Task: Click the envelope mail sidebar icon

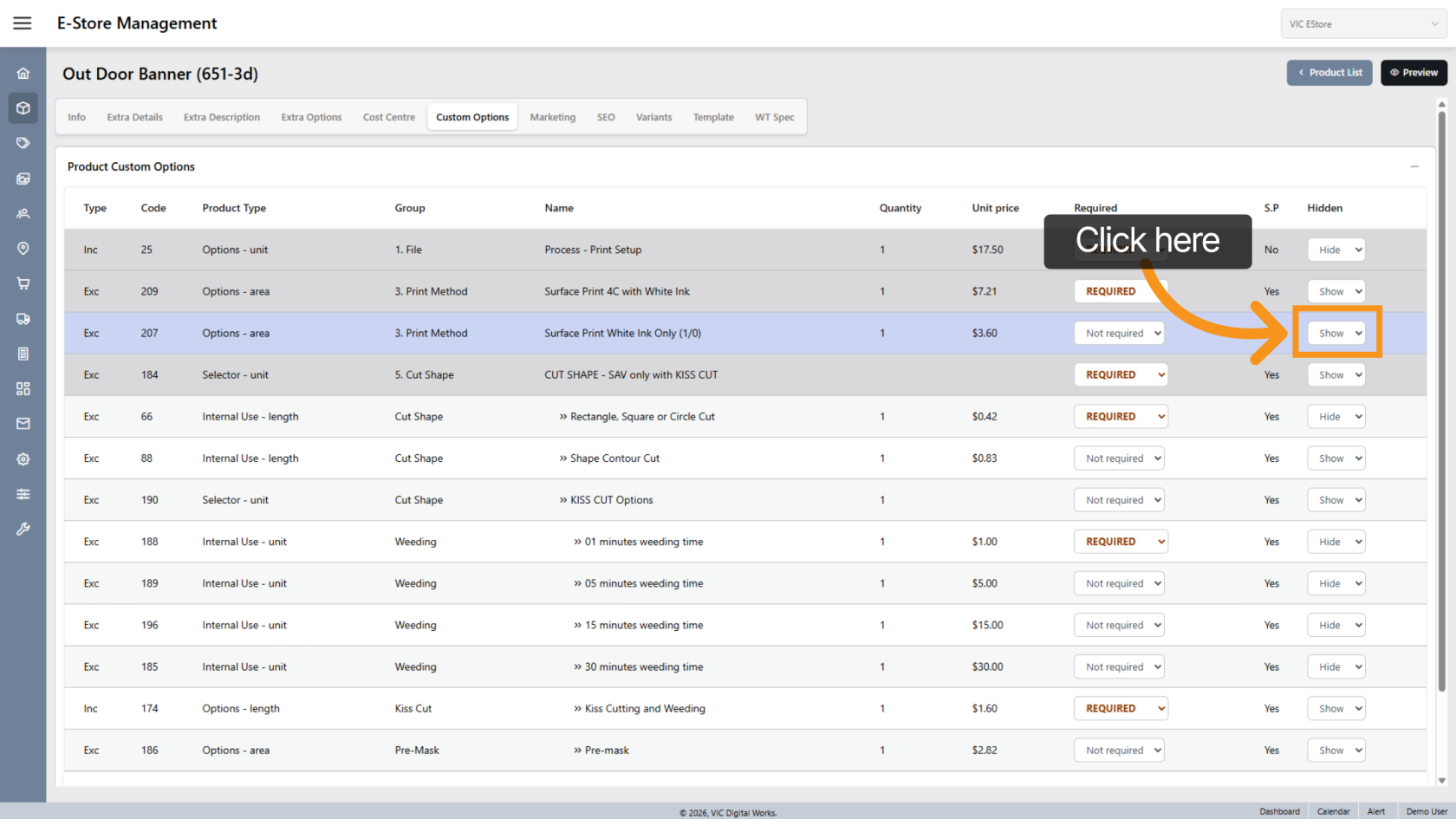Action: click(23, 424)
